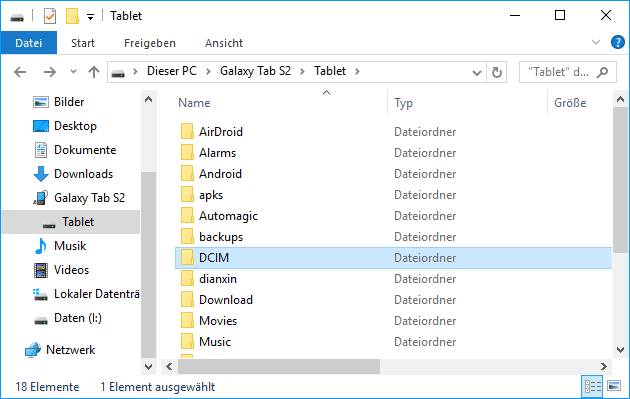Image resolution: width=630 pixels, height=399 pixels.
Task: Click the file list scroll down arrow
Action: click(620, 350)
